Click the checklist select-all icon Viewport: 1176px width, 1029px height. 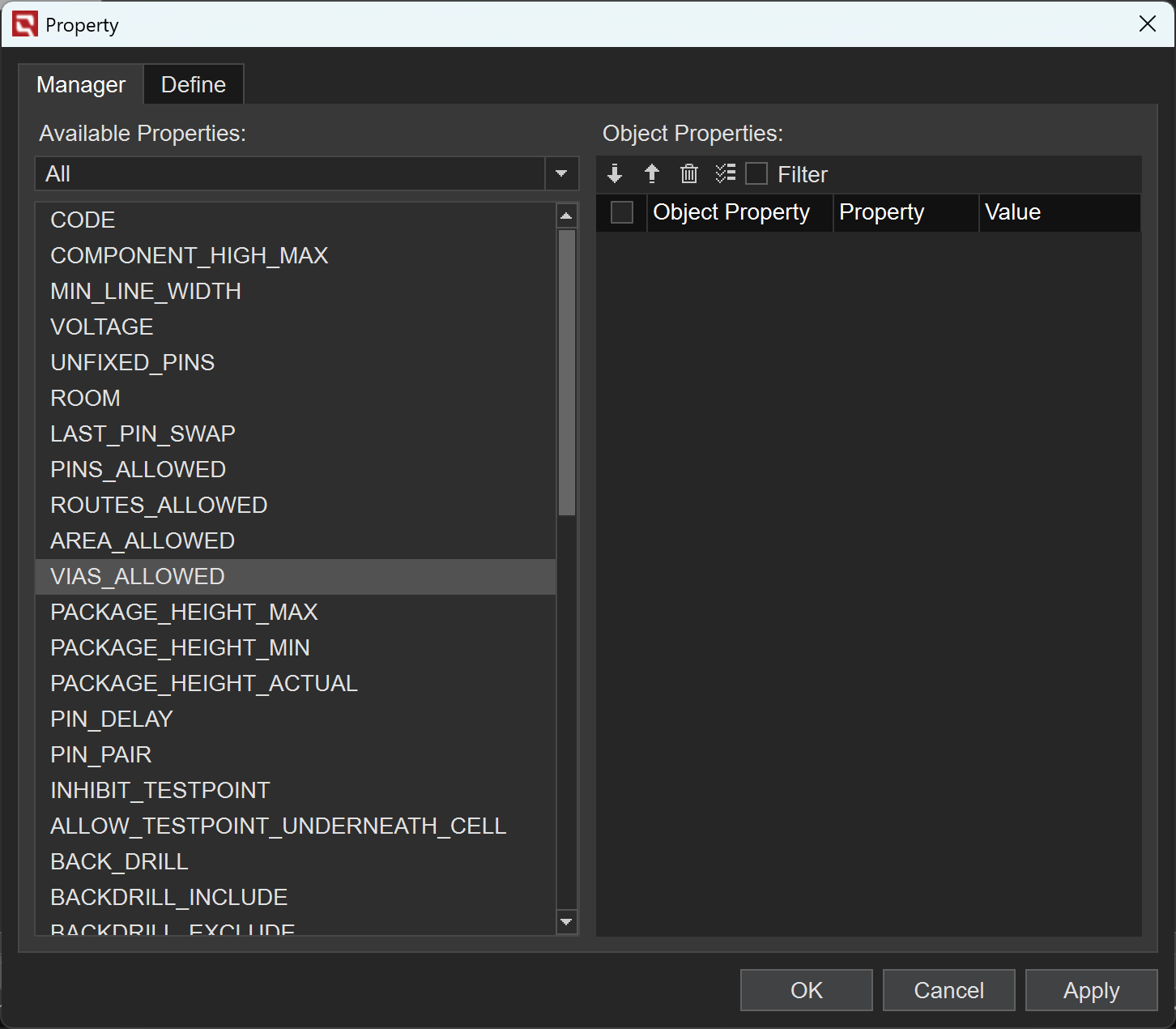coord(726,173)
